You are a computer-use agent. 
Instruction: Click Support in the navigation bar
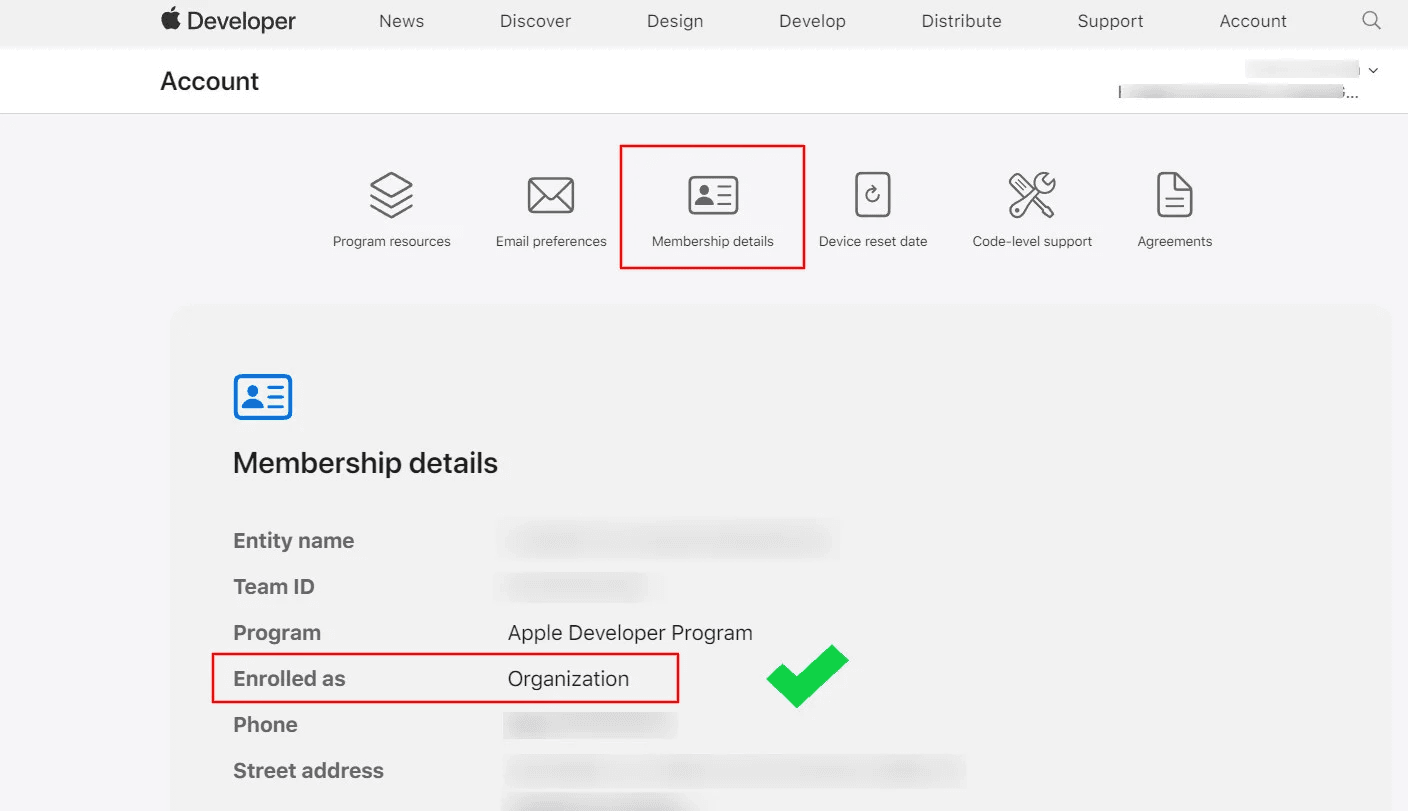1110,21
